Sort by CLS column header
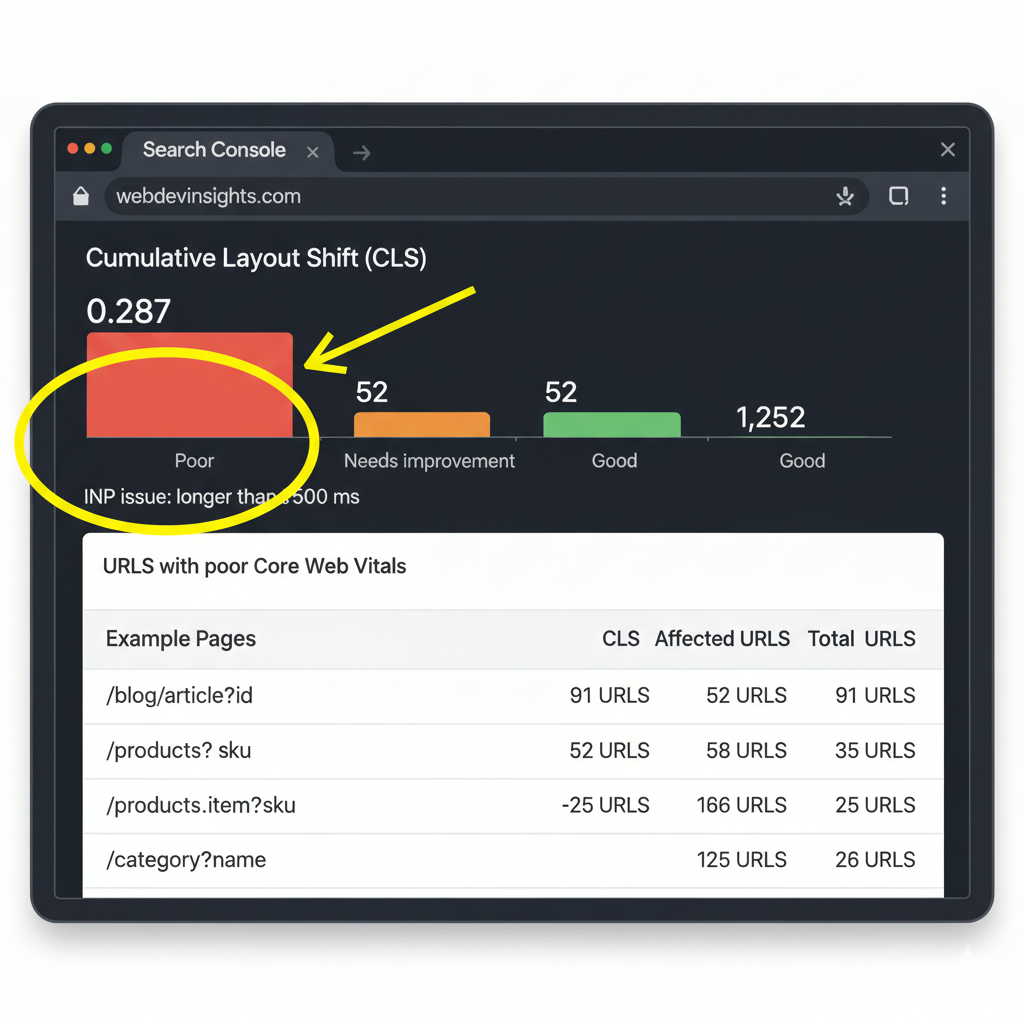The image size is (1024, 1024). click(x=620, y=638)
